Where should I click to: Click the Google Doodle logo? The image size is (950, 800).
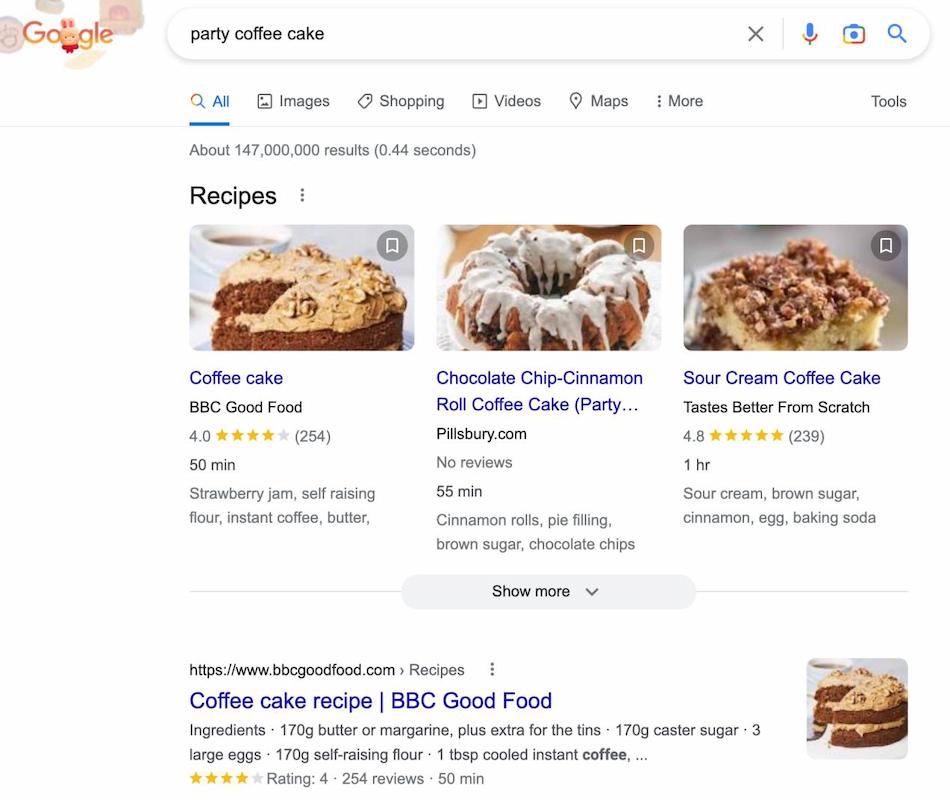click(x=68, y=34)
